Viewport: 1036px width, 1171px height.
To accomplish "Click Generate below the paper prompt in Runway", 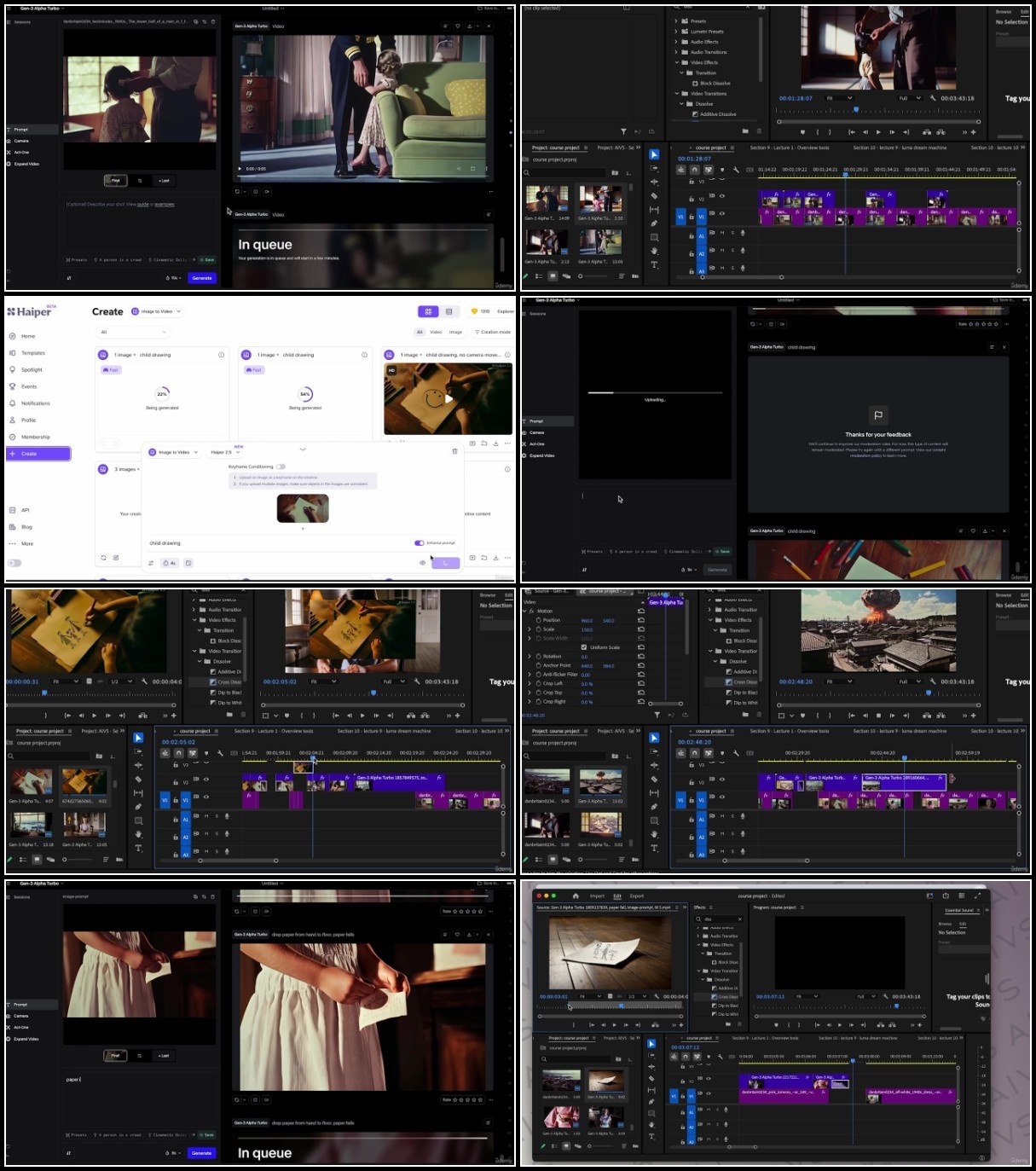I will click(202, 1152).
